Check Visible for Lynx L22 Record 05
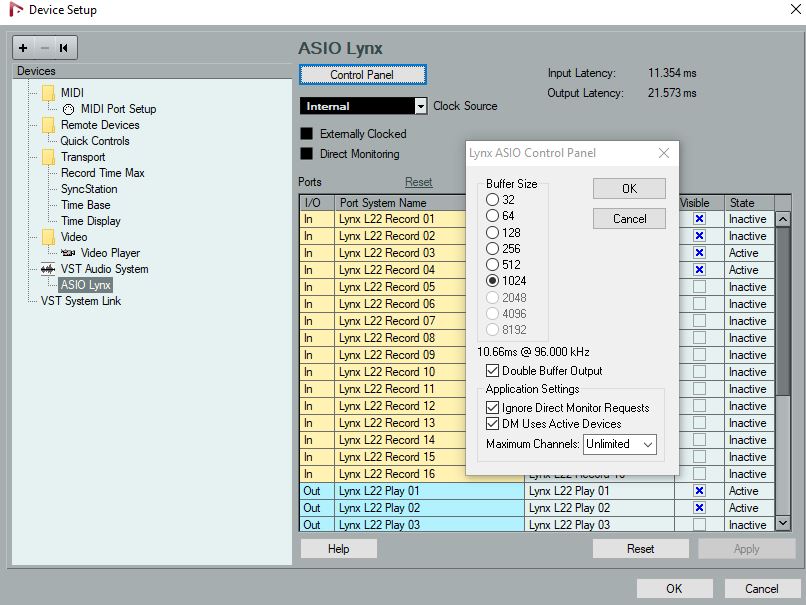 pos(699,287)
